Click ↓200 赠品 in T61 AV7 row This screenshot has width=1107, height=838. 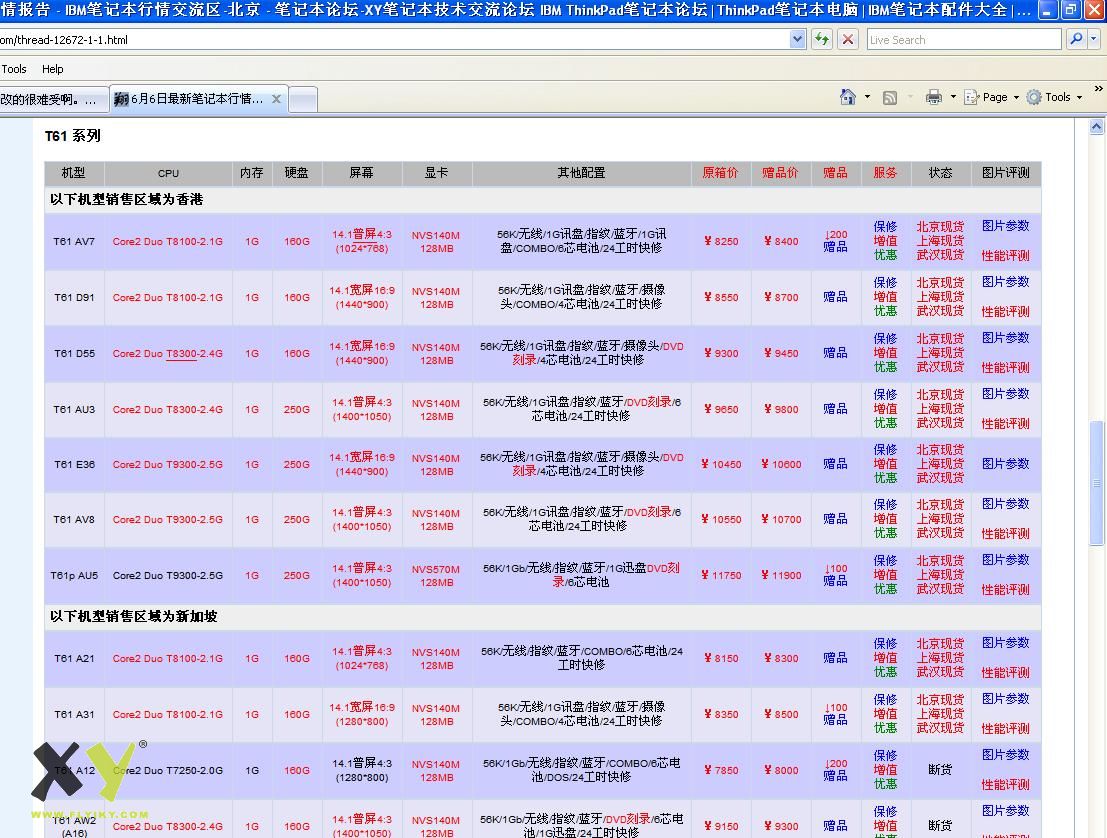coord(835,241)
